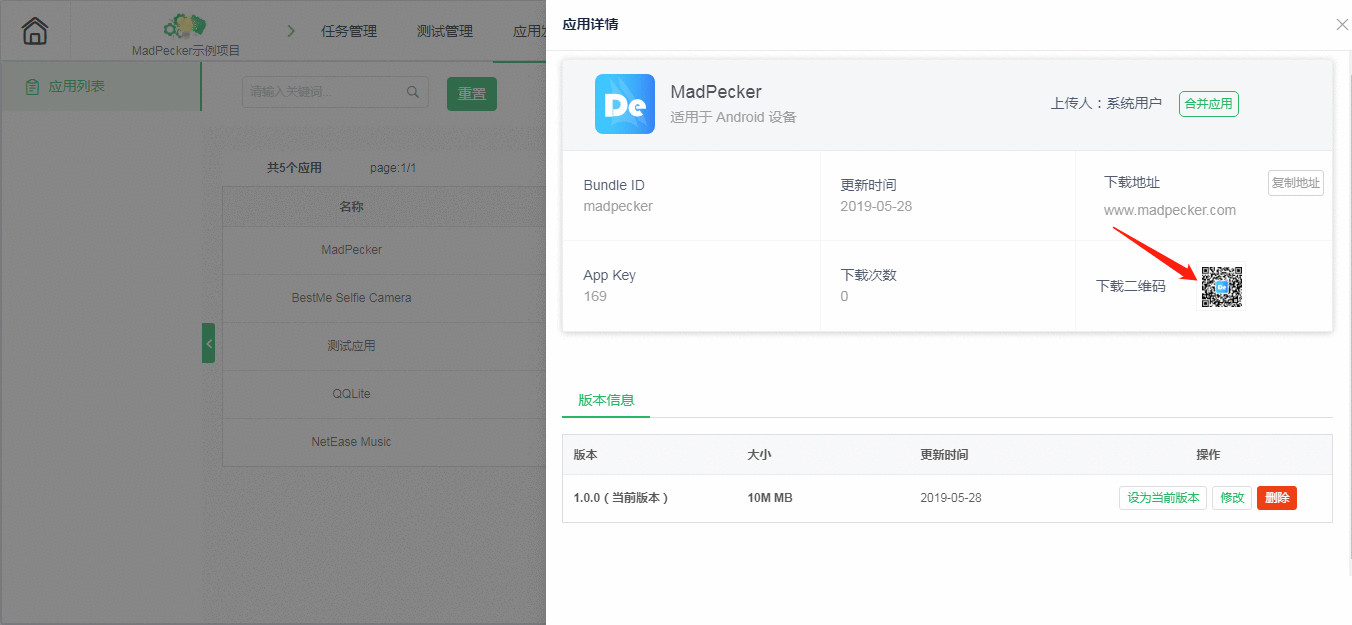Edit version 1.0.0 with 修改
This screenshot has width=1352, height=625.
tap(1232, 498)
